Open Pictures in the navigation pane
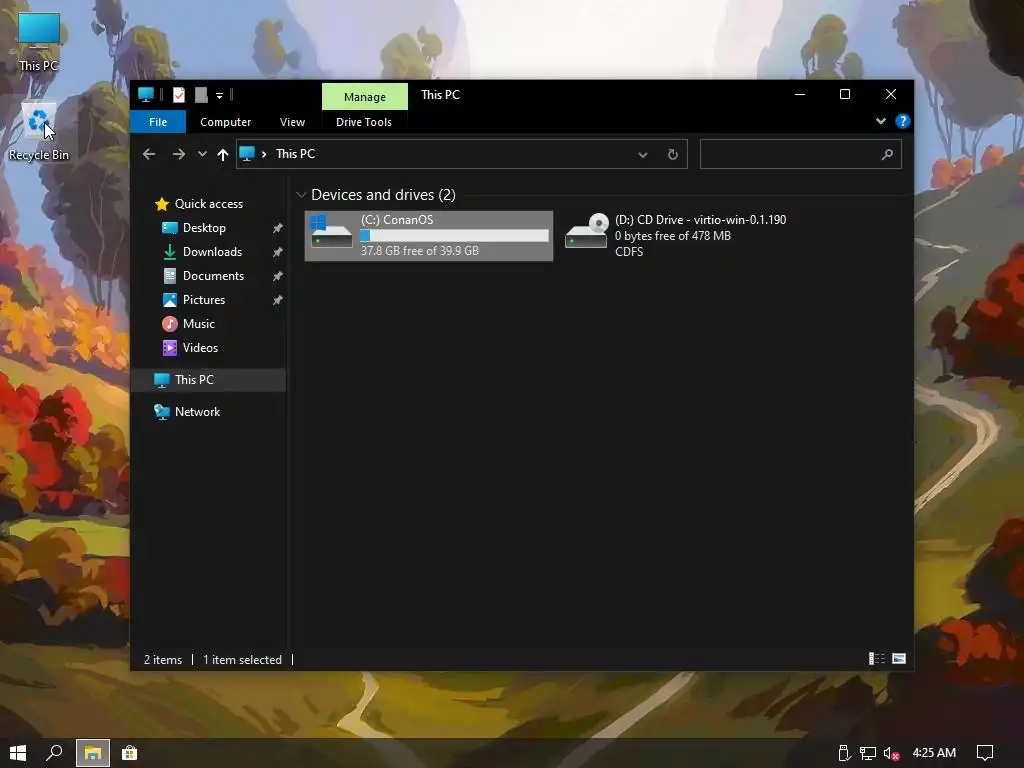 (204, 300)
